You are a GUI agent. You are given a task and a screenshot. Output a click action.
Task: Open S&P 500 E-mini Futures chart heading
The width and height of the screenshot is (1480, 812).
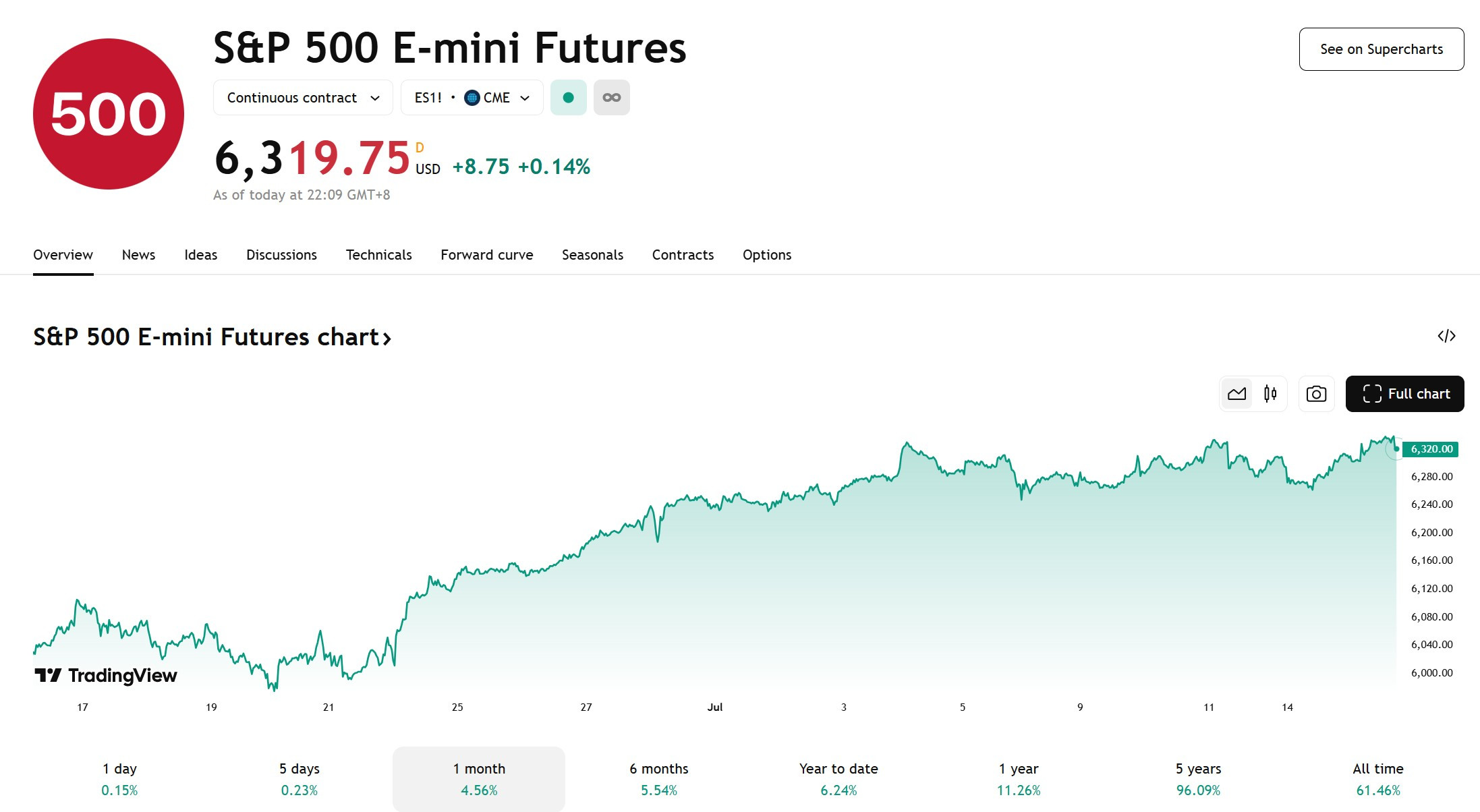pos(212,337)
